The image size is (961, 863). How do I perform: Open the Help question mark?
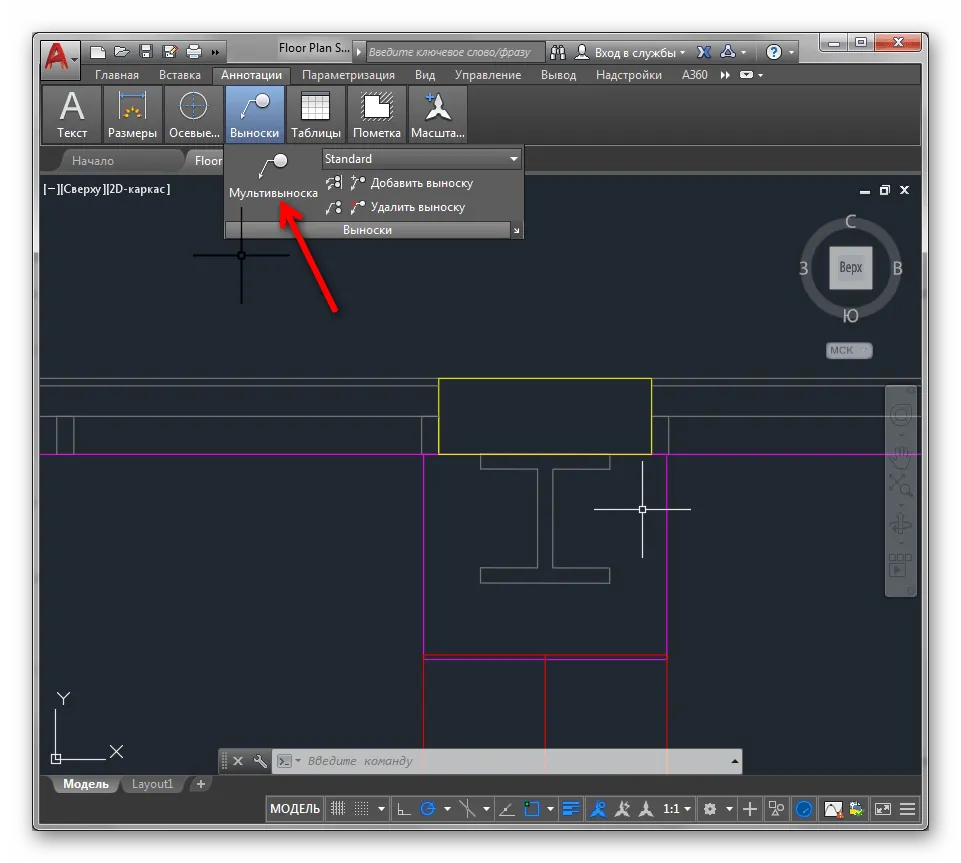tap(774, 52)
